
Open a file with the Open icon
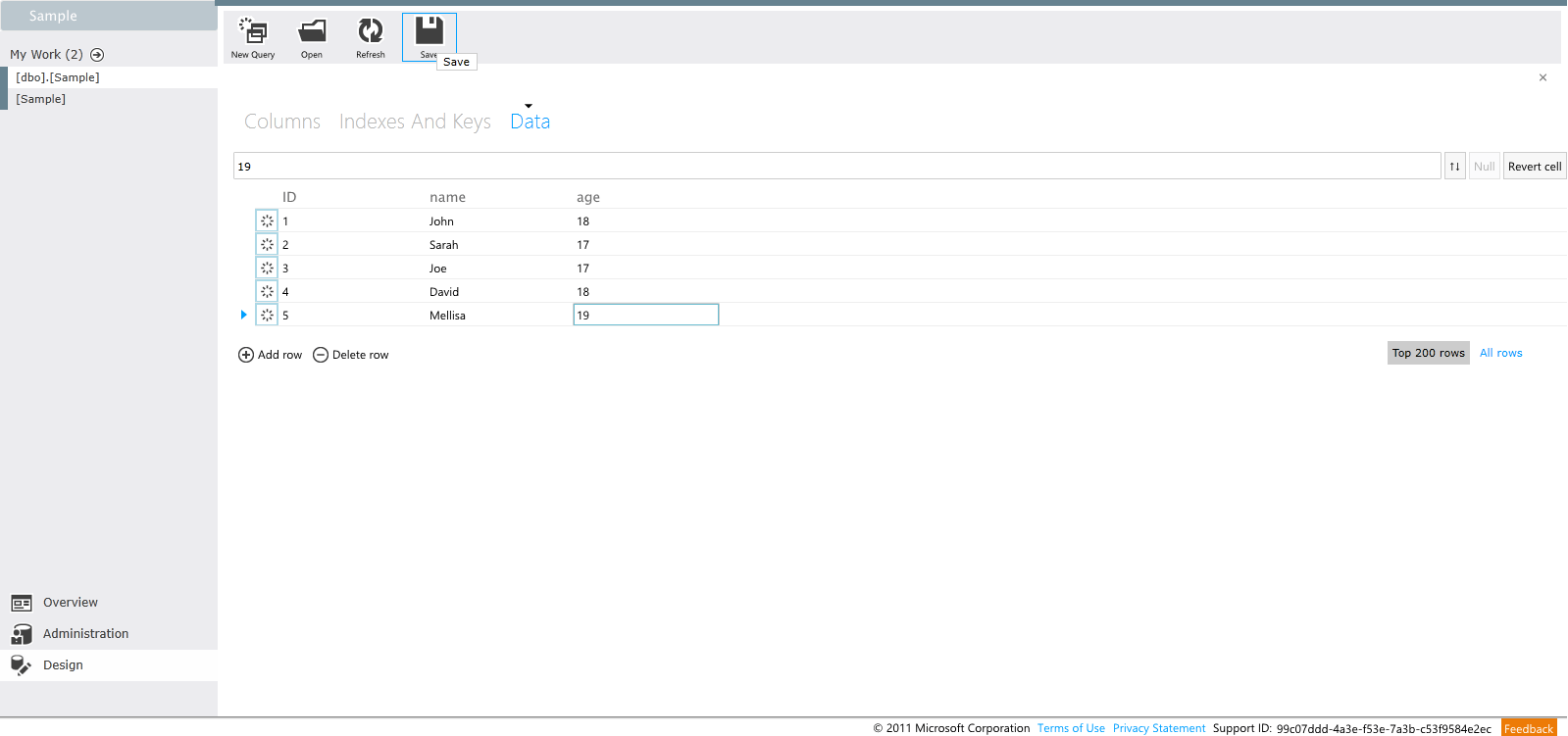[312, 32]
